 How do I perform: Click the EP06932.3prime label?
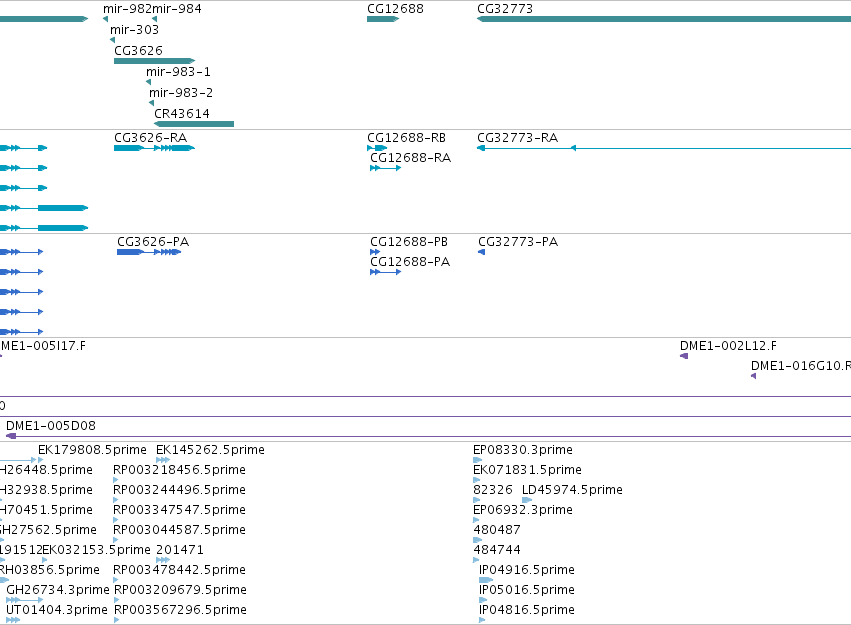523,510
